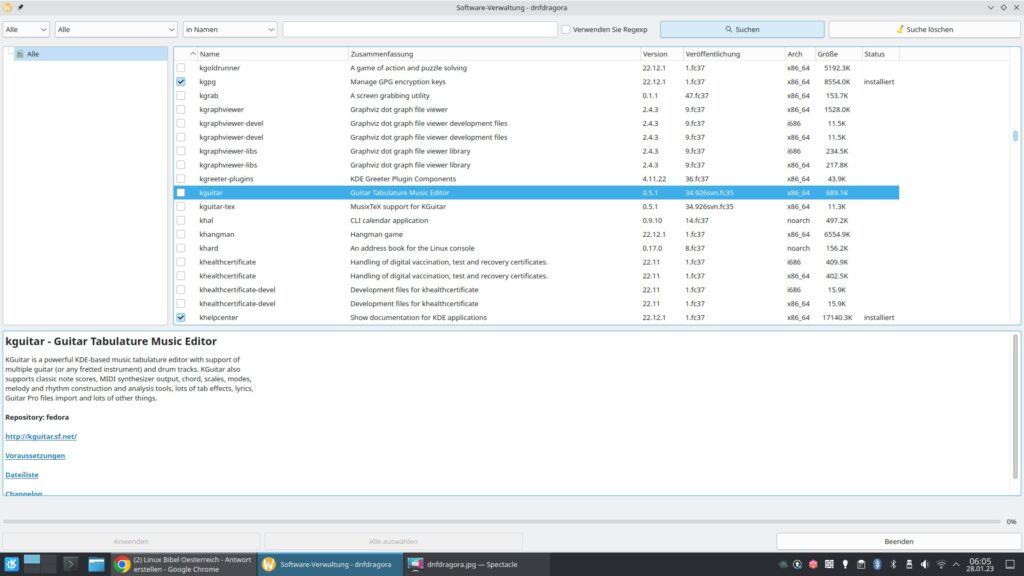This screenshot has height=576, width=1024.
Task: Open the virtual desktop pager
Action: [x=40, y=564]
